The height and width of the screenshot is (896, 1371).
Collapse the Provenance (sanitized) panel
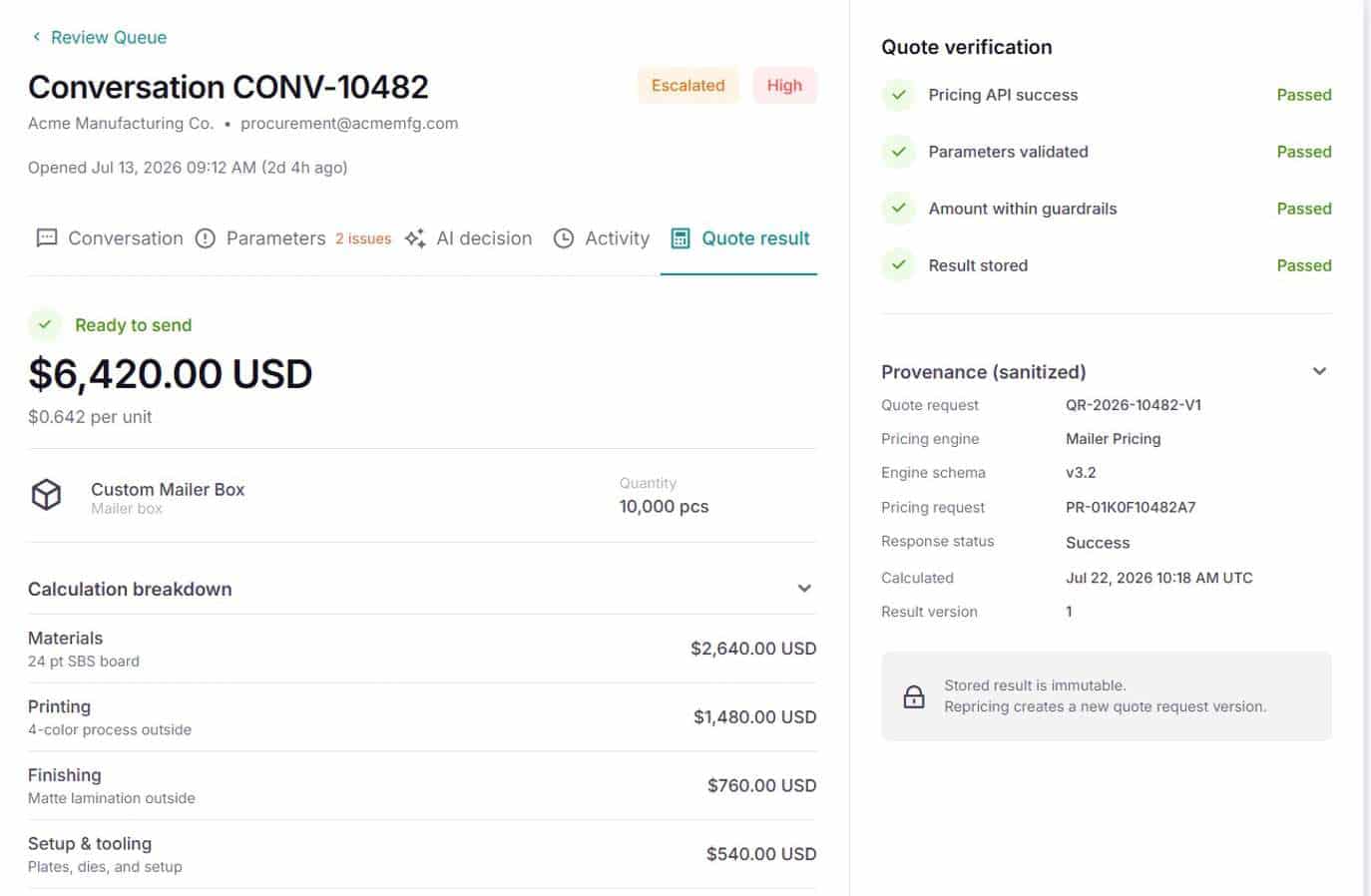pos(1319,371)
